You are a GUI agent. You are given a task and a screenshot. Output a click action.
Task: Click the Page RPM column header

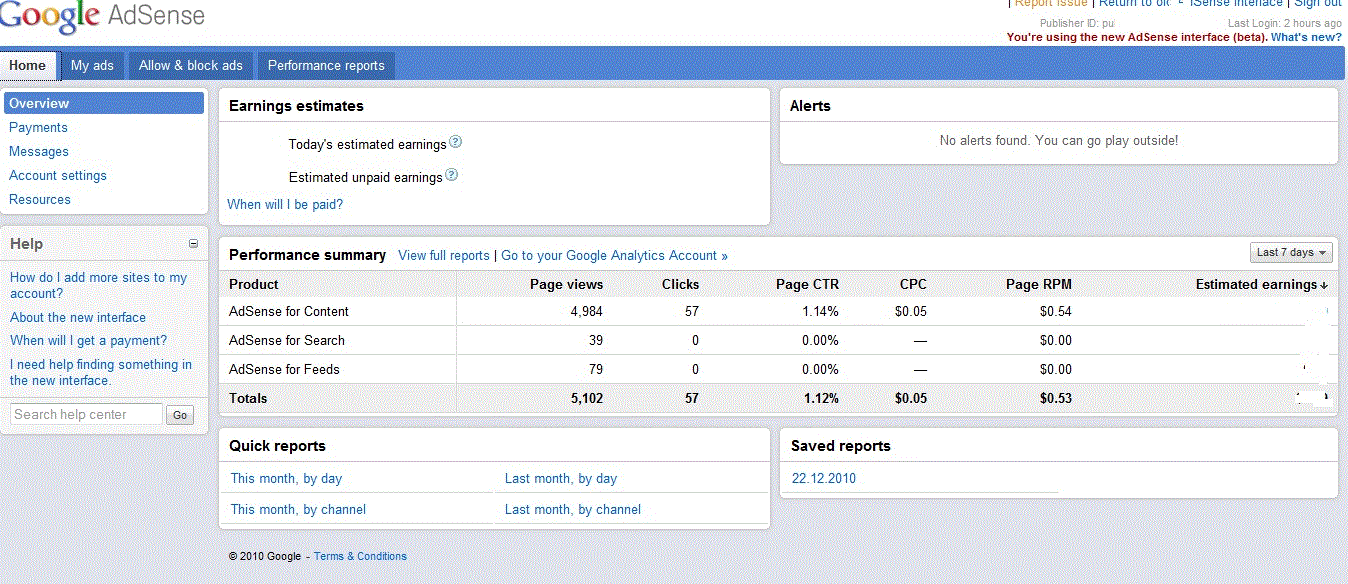pyautogui.click(x=1039, y=285)
